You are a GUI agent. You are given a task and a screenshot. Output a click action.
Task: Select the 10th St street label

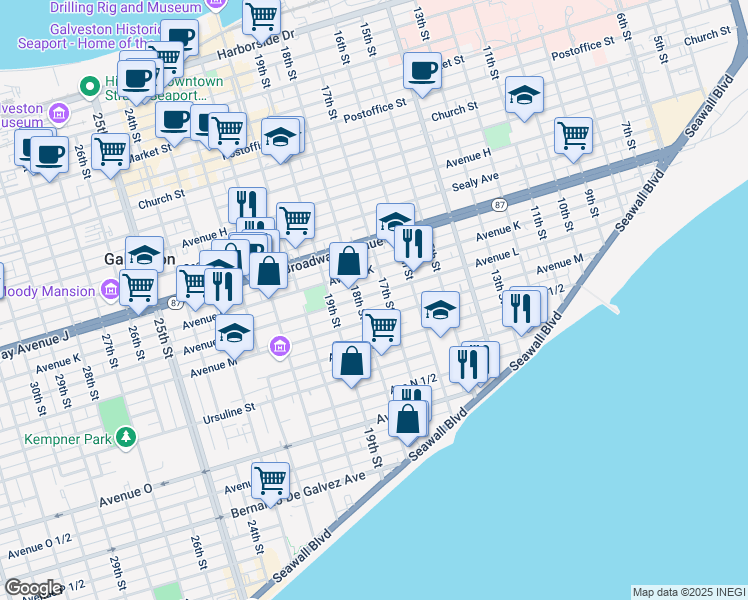point(564,214)
